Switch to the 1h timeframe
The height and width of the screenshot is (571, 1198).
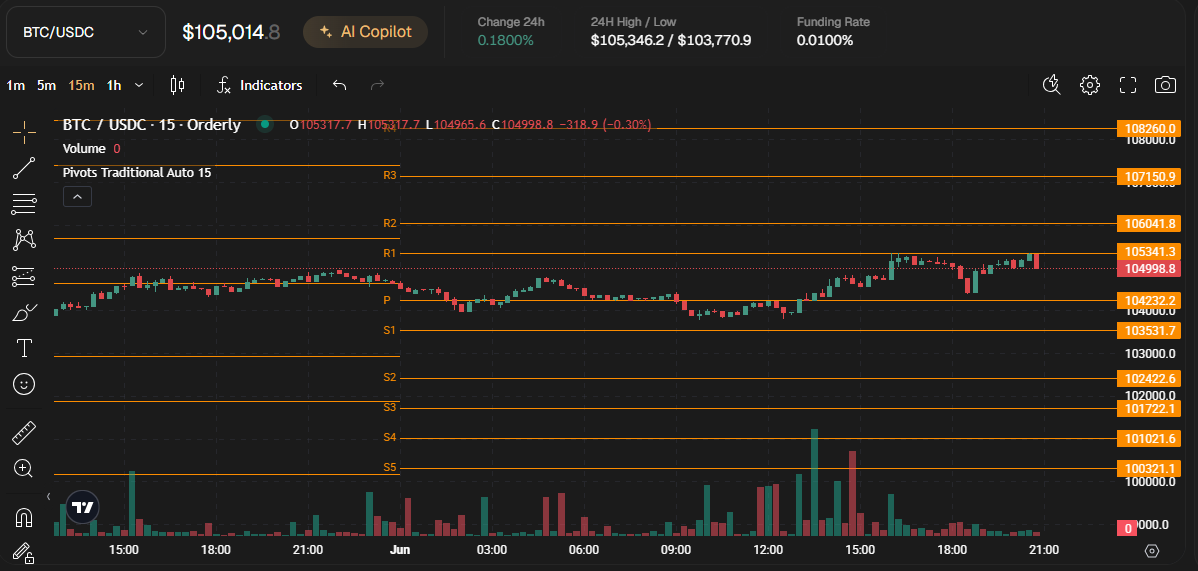pos(114,85)
